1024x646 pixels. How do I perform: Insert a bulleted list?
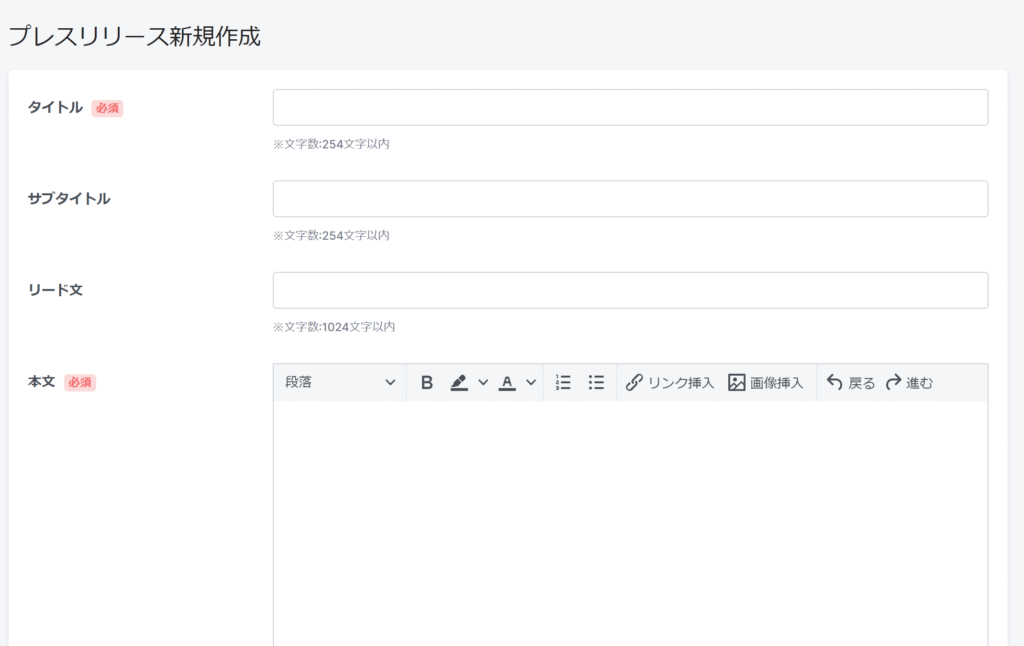(596, 383)
